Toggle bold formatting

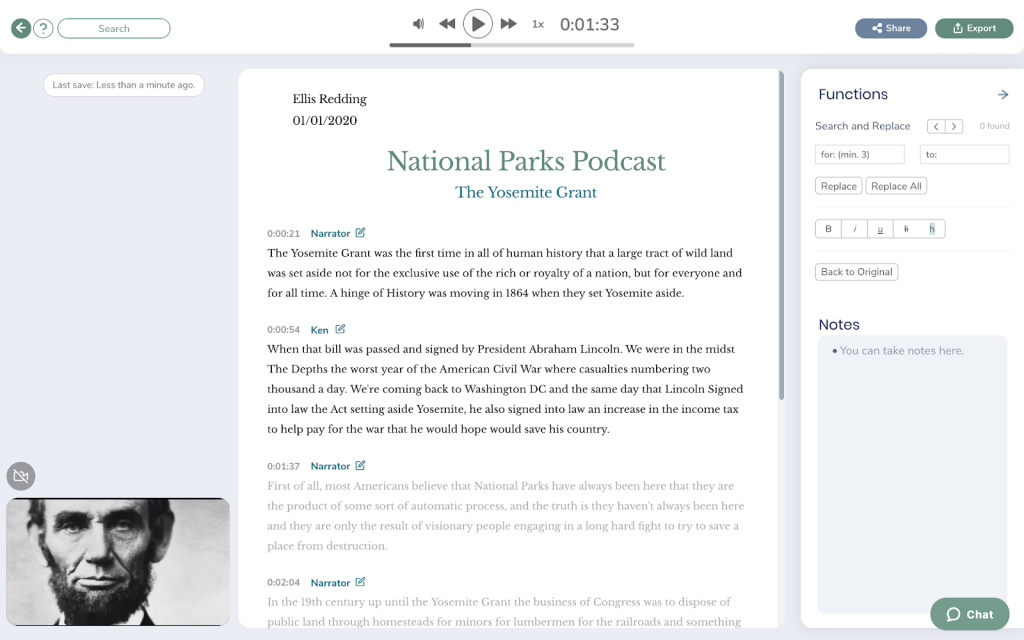tap(828, 229)
